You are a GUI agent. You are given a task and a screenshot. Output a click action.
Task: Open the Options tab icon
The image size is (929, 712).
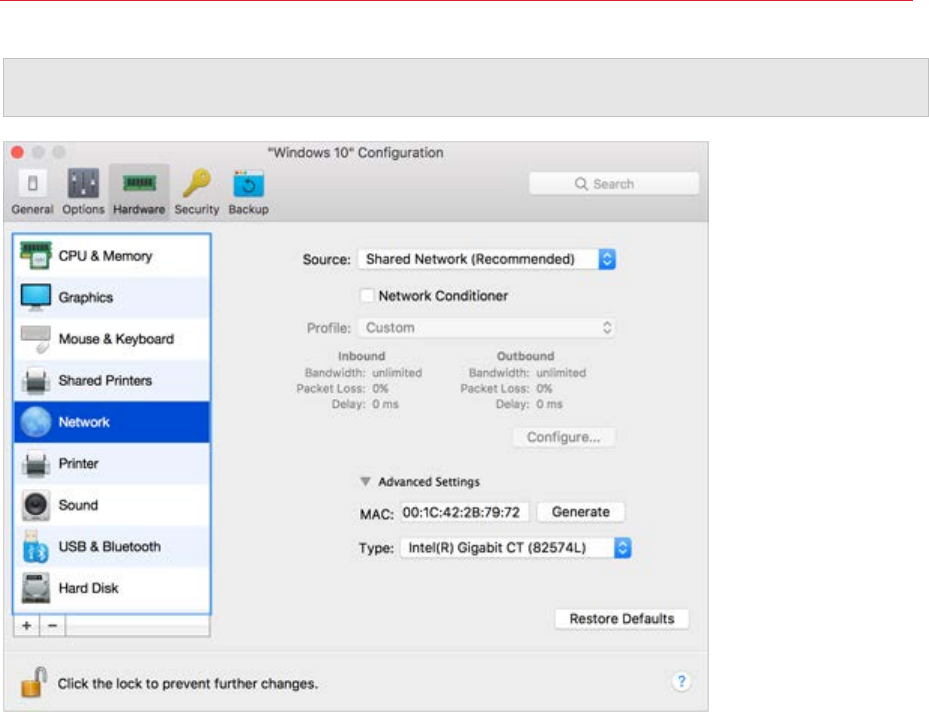click(x=83, y=183)
